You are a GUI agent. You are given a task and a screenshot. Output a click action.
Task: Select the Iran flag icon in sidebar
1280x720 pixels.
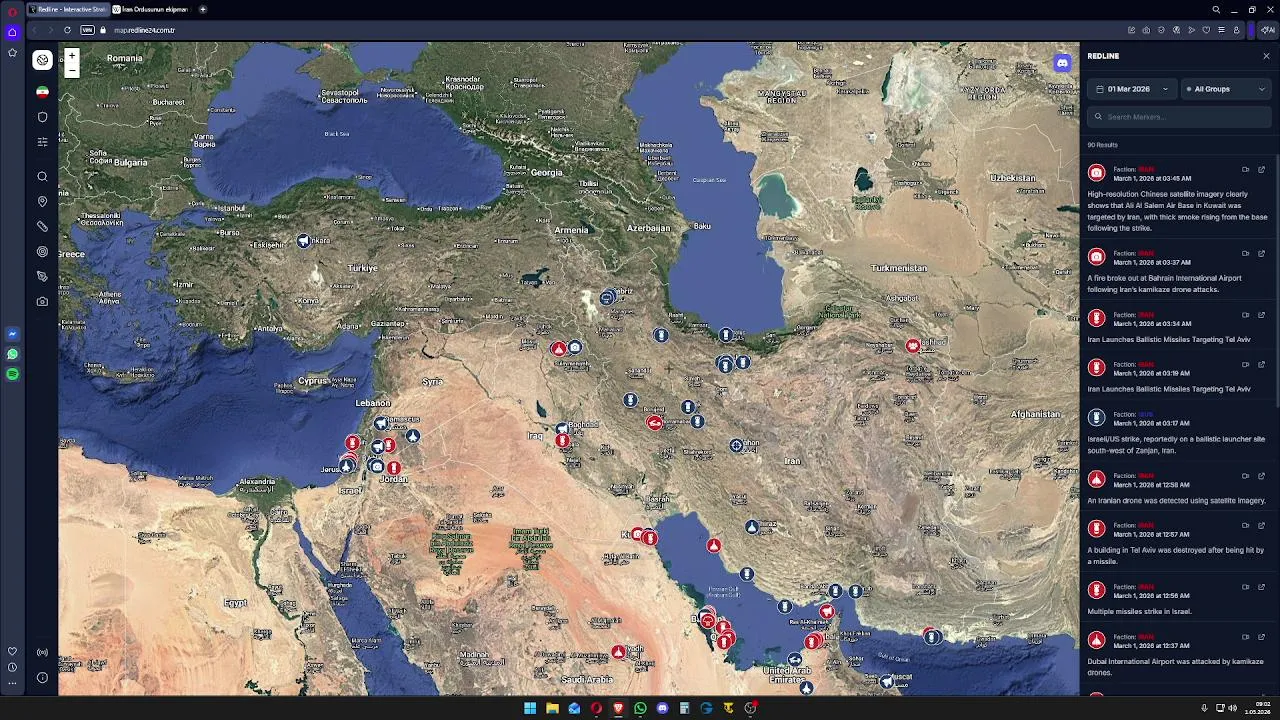click(x=42, y=92)
